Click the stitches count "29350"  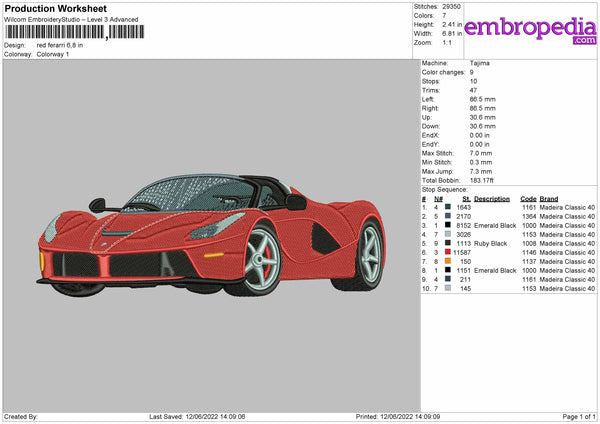click(x=452, y=7)
